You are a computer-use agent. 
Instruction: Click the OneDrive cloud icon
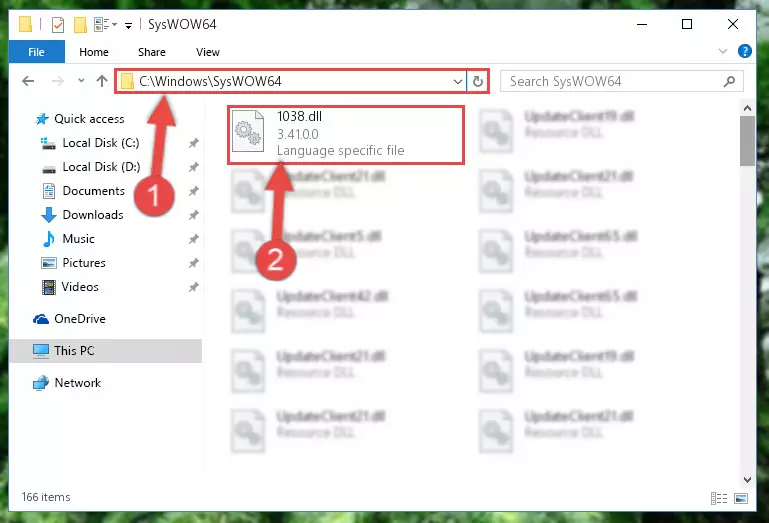tap(41, 319)
